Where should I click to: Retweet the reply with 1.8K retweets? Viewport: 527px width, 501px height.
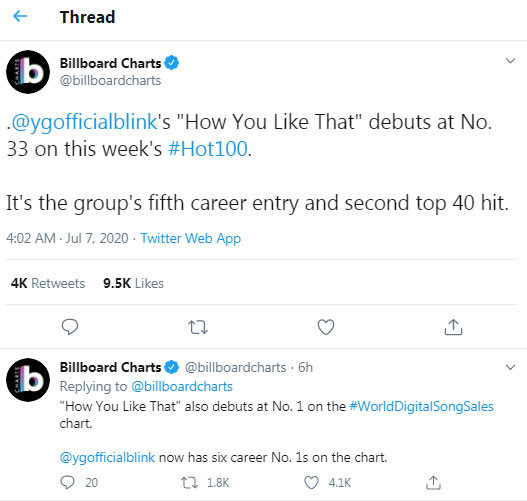tap(190, 483)
